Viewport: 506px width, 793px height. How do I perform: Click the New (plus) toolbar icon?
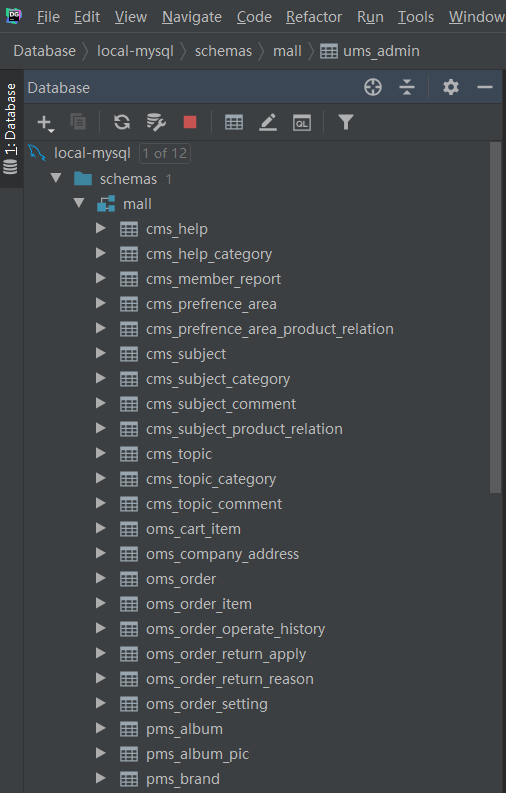(45, 123)
